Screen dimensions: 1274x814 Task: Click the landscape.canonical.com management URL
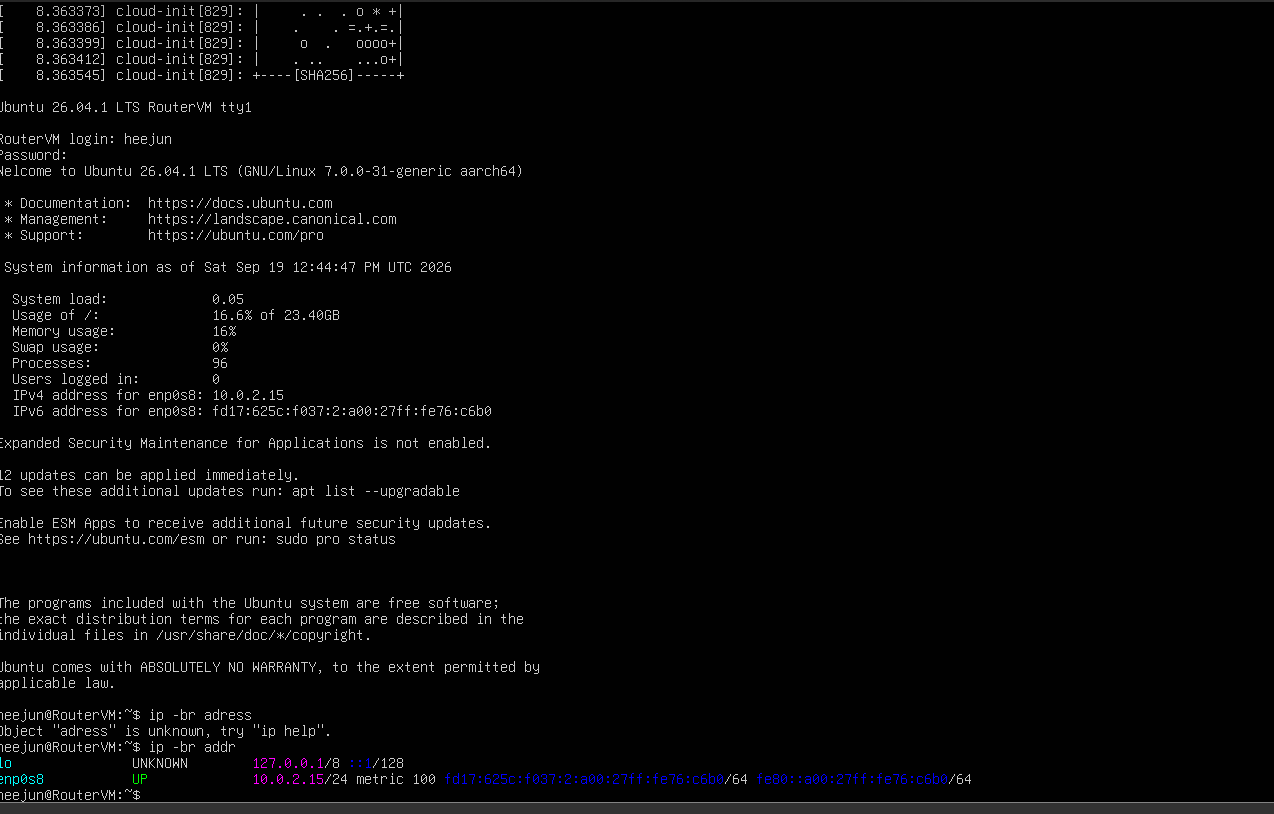[x=272, y=219]
